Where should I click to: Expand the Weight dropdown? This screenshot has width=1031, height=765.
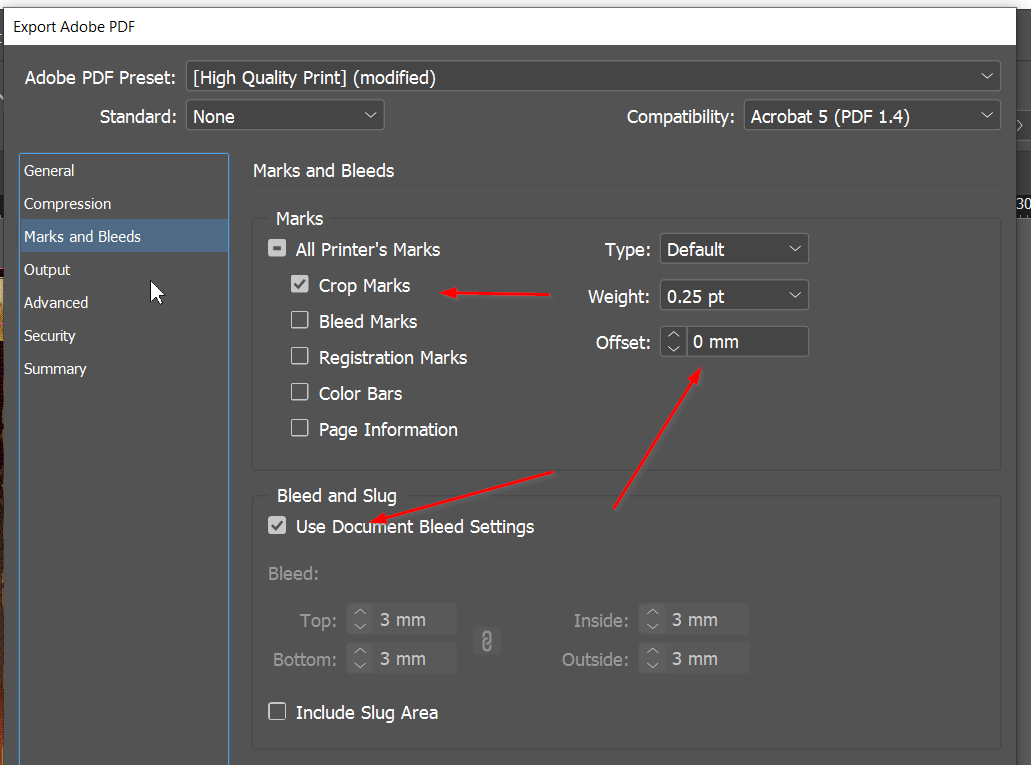coord(733,296)
